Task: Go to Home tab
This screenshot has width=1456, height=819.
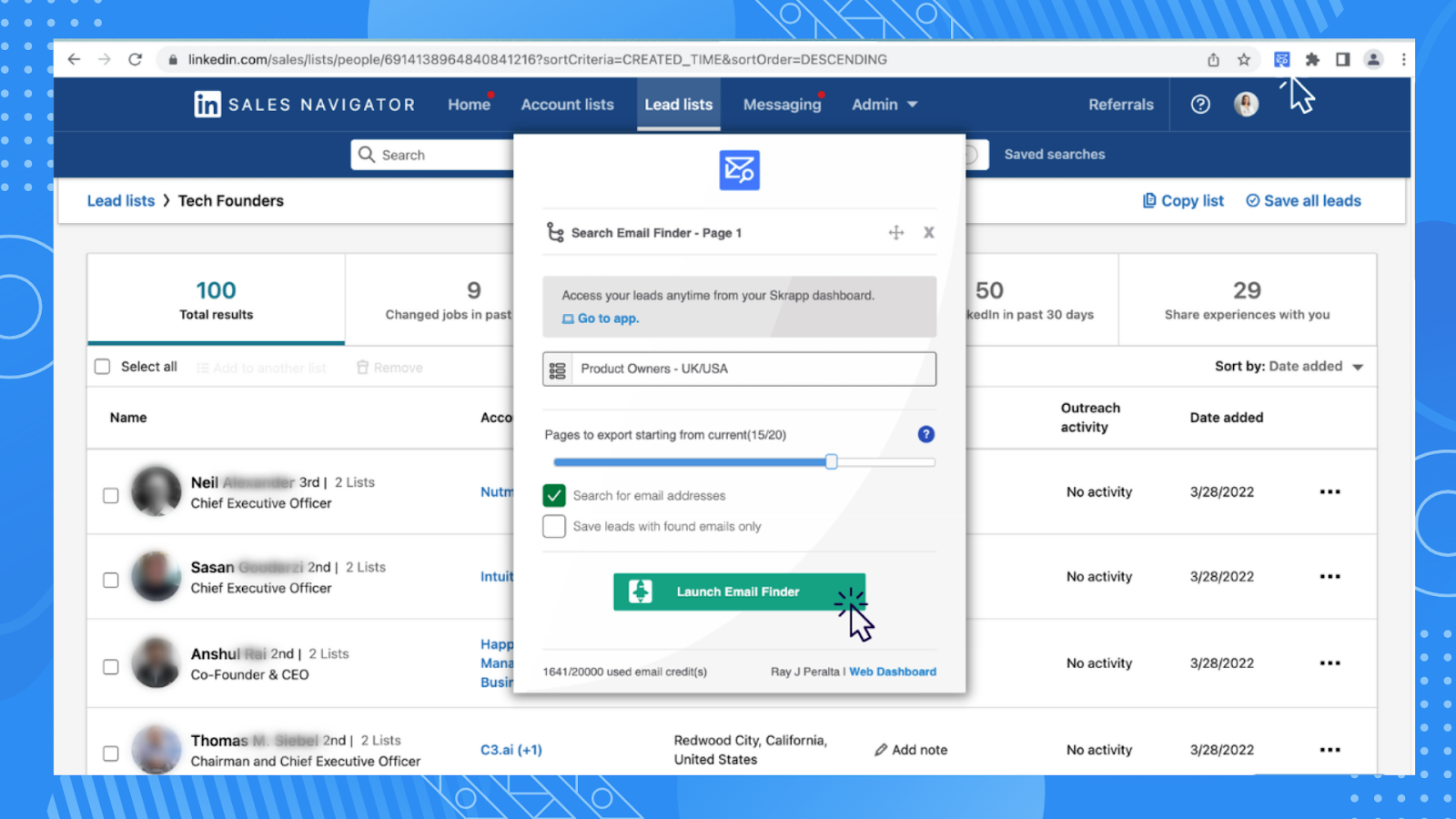Action: (469, 105)
